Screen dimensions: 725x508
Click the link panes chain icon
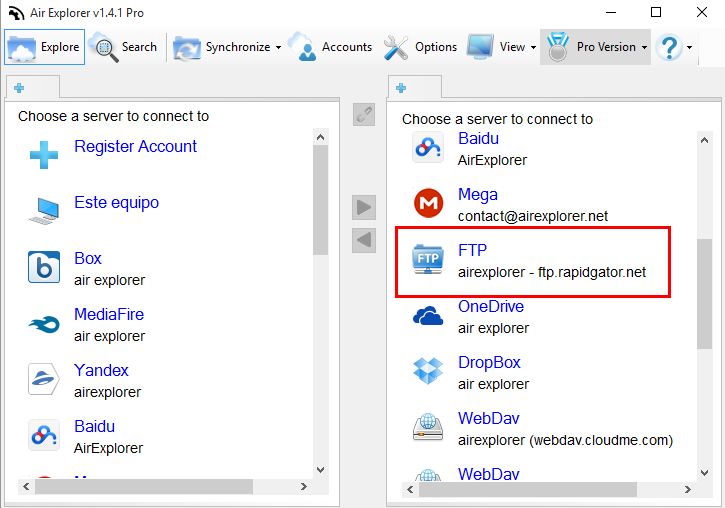click(364, 114)
